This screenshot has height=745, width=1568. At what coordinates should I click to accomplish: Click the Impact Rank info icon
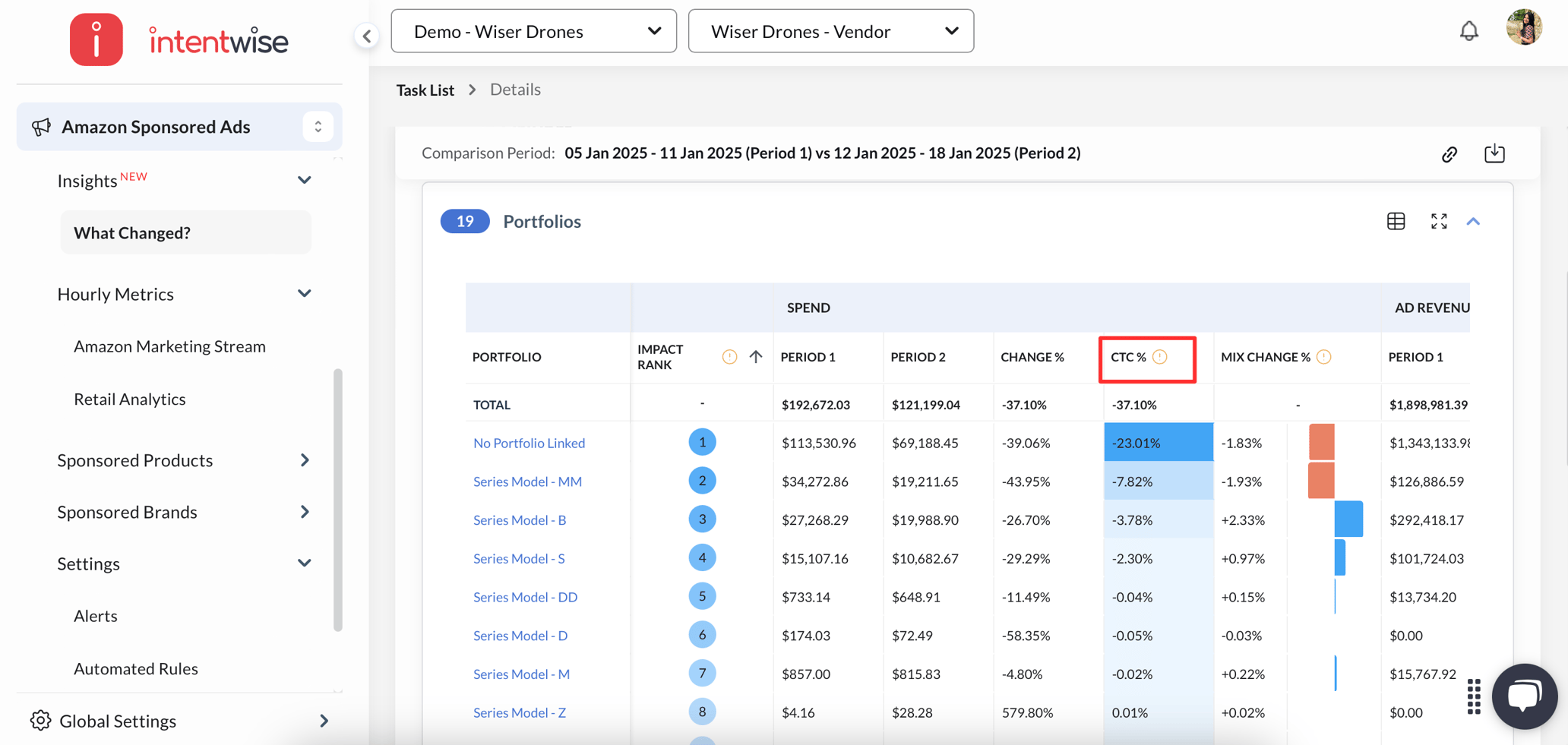729,357
